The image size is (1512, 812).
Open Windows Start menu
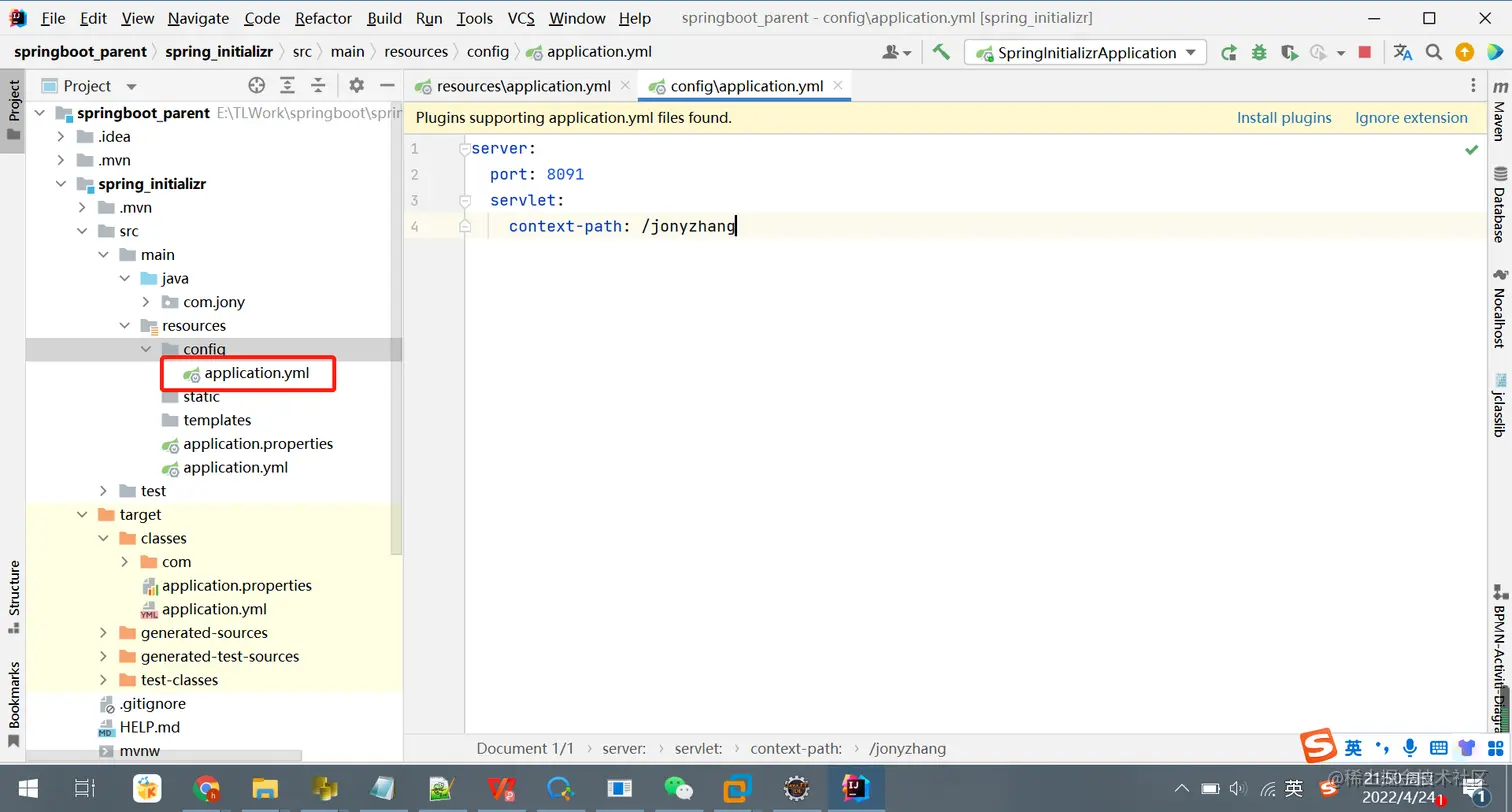pyautogui.click(x=27, y=788)
